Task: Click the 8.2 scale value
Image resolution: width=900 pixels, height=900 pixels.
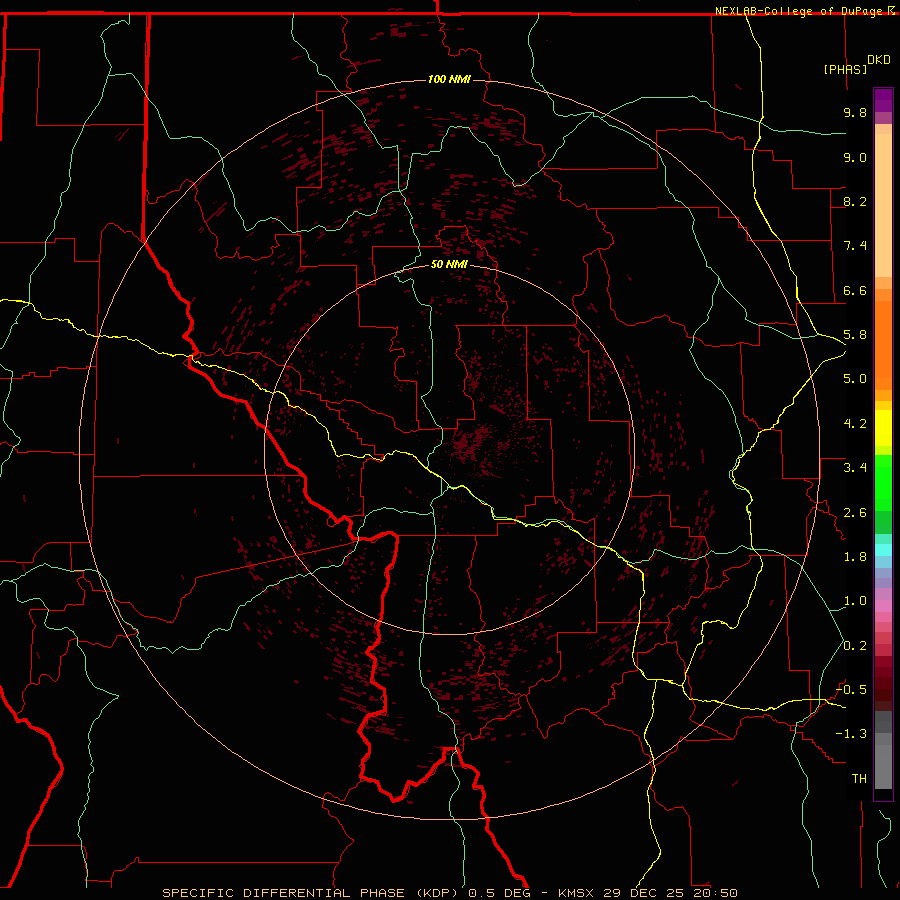Action: click(x=855, y=201)
